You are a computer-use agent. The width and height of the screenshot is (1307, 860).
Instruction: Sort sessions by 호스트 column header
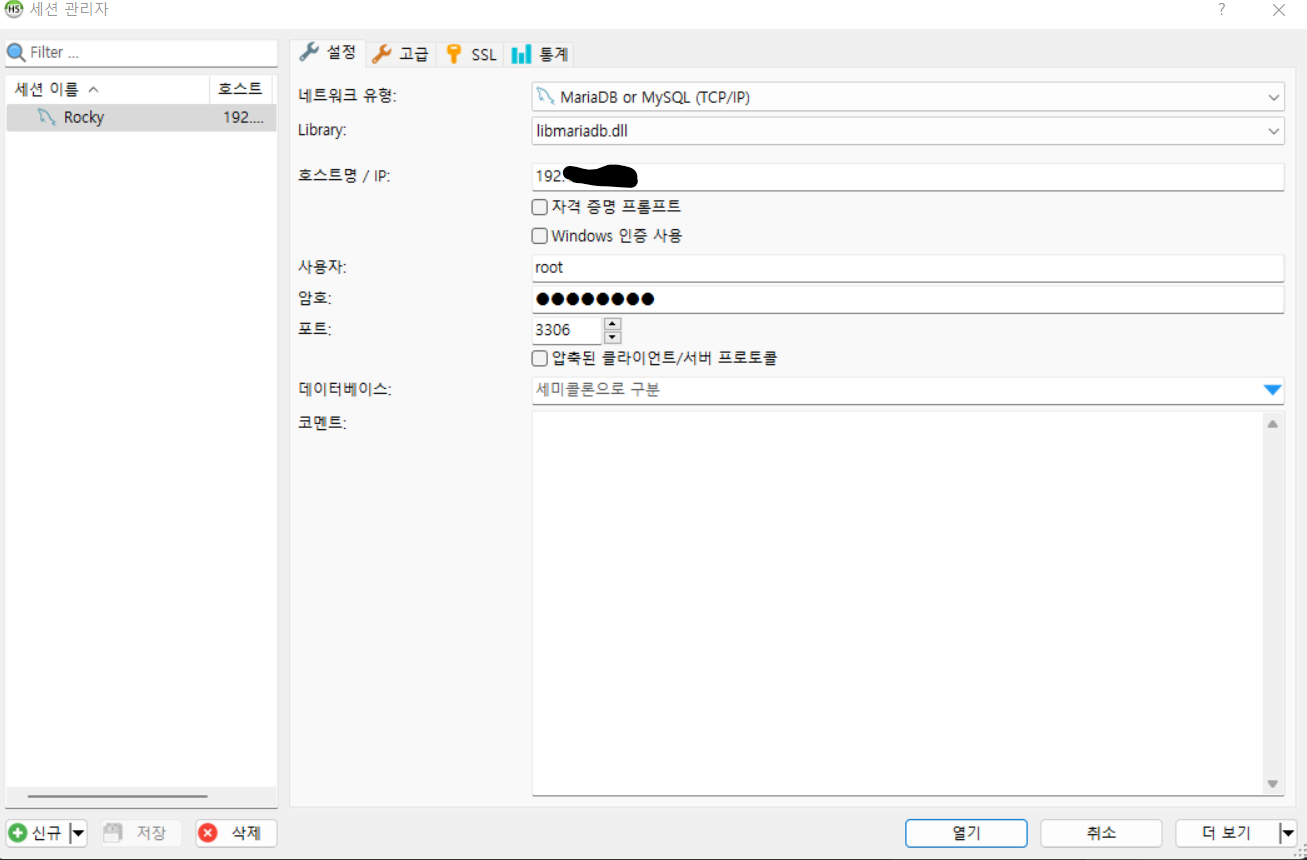tap(241, 89)
